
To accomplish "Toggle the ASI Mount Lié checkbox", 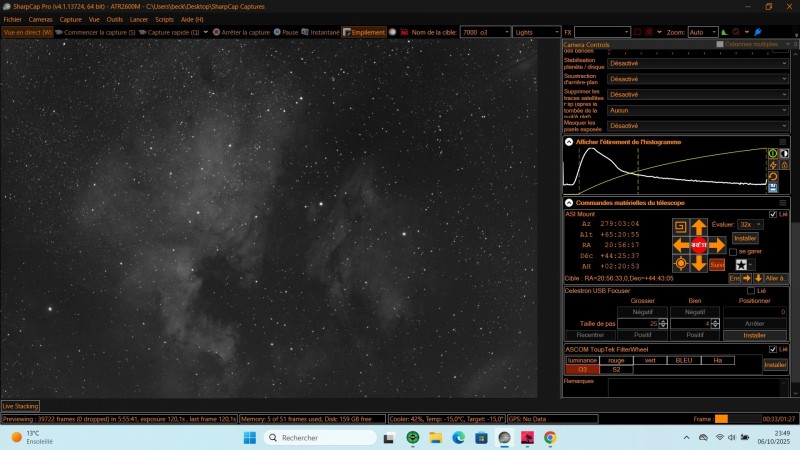I will click(773, 214).
